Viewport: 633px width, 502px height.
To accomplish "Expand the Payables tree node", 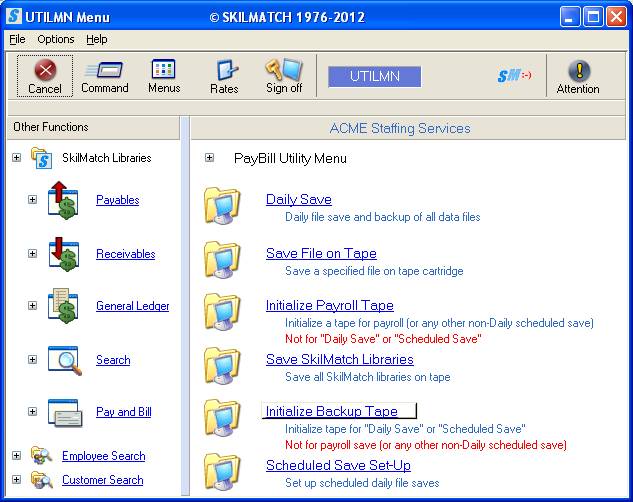I will (x=32, y=199).
